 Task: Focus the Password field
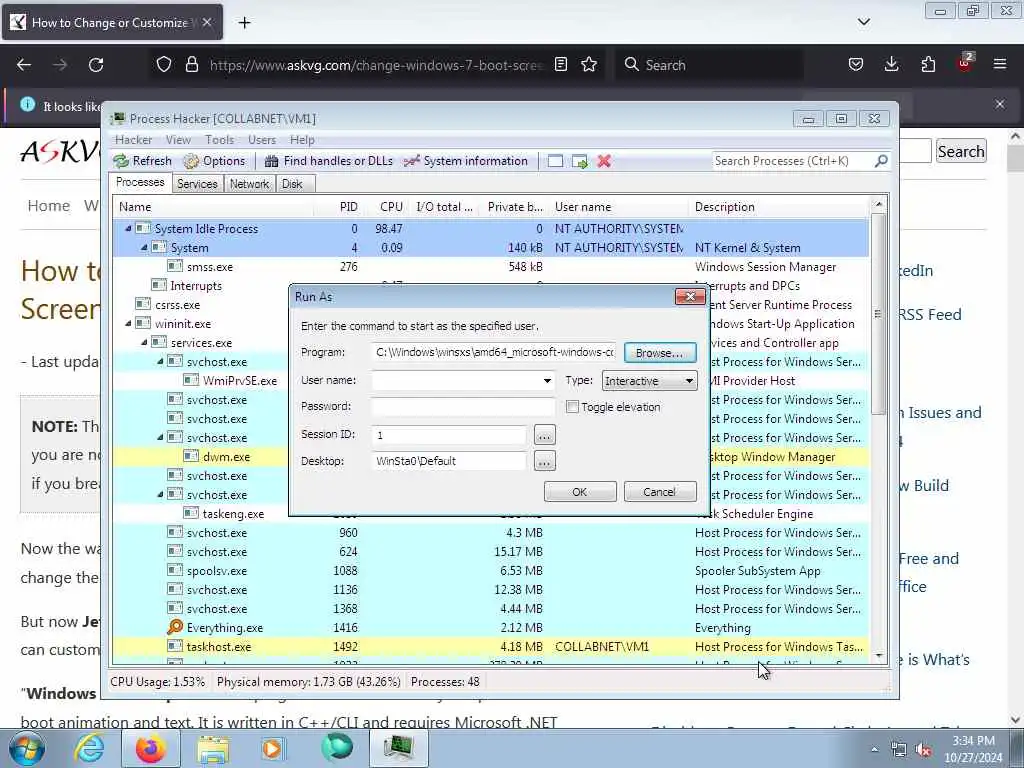[x=463, y=406]
